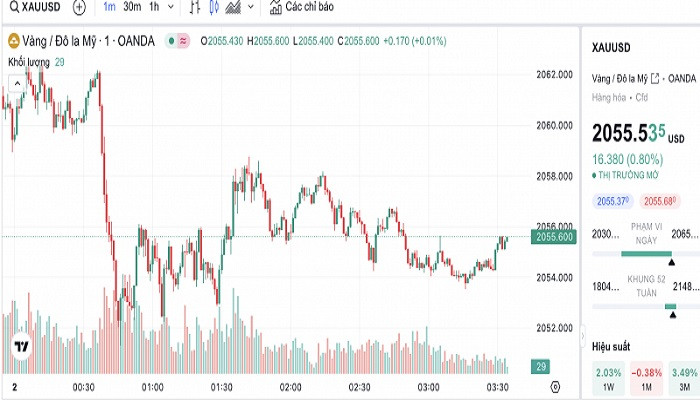Click the area chart style icon

pyautogui.click(x=234, y=7)
